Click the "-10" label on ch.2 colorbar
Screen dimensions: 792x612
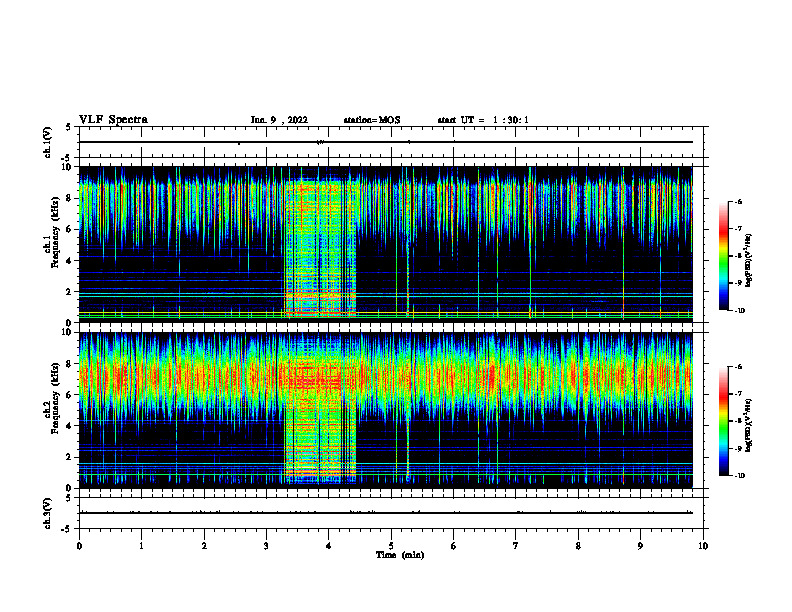[740, 475]
